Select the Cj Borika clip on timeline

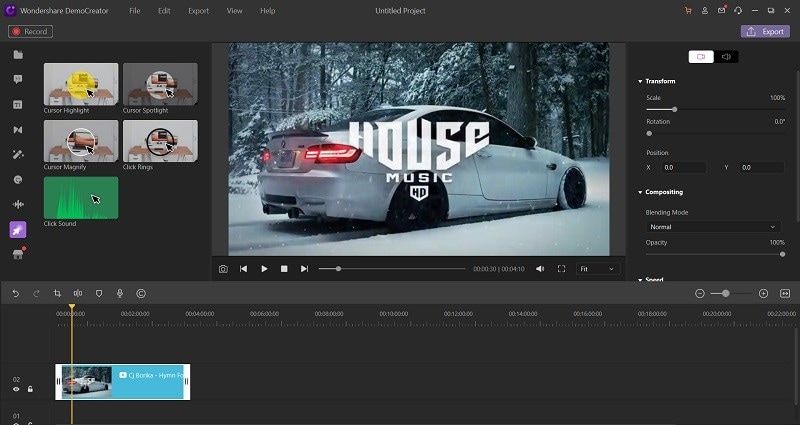pyautogui.click(x=122, y=382)
